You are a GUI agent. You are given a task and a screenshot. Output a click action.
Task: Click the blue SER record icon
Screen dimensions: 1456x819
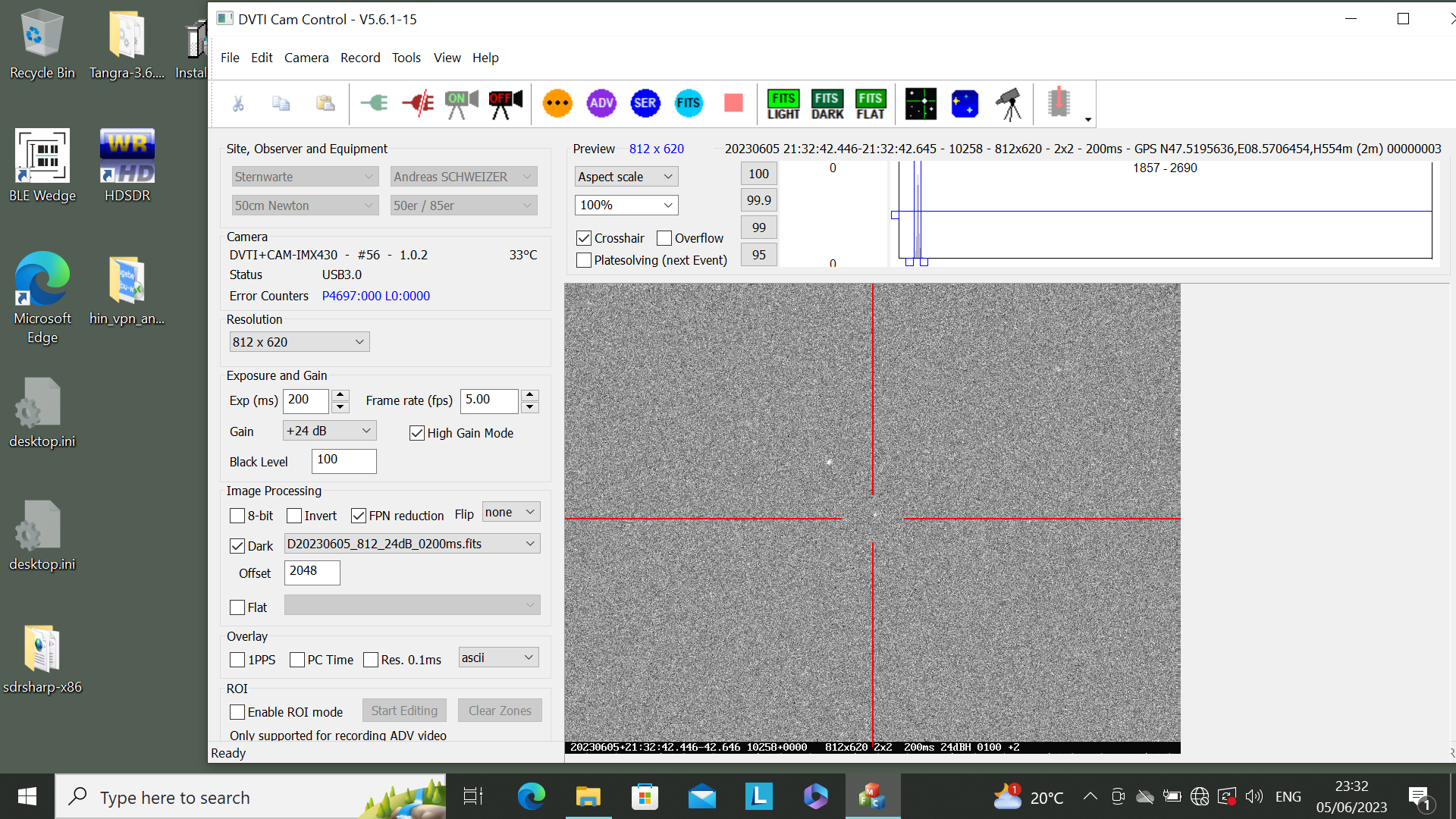click(x=645, y=103)
